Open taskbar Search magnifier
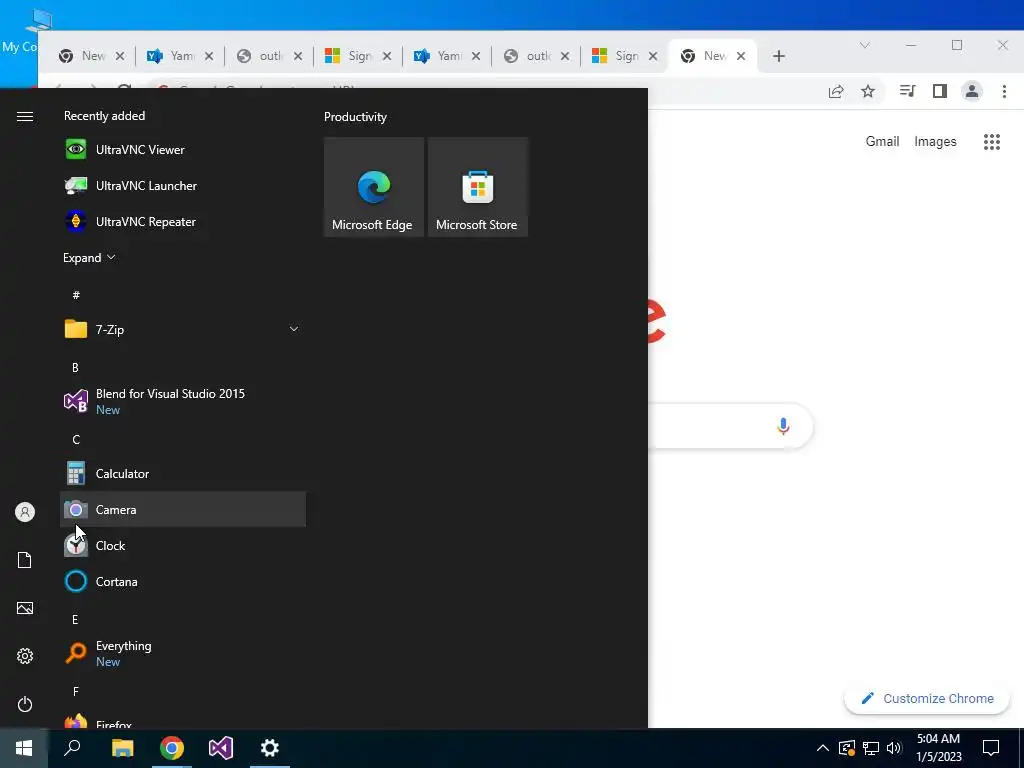The width and height of the screenshot is (1024, 768). coord(72,748)
